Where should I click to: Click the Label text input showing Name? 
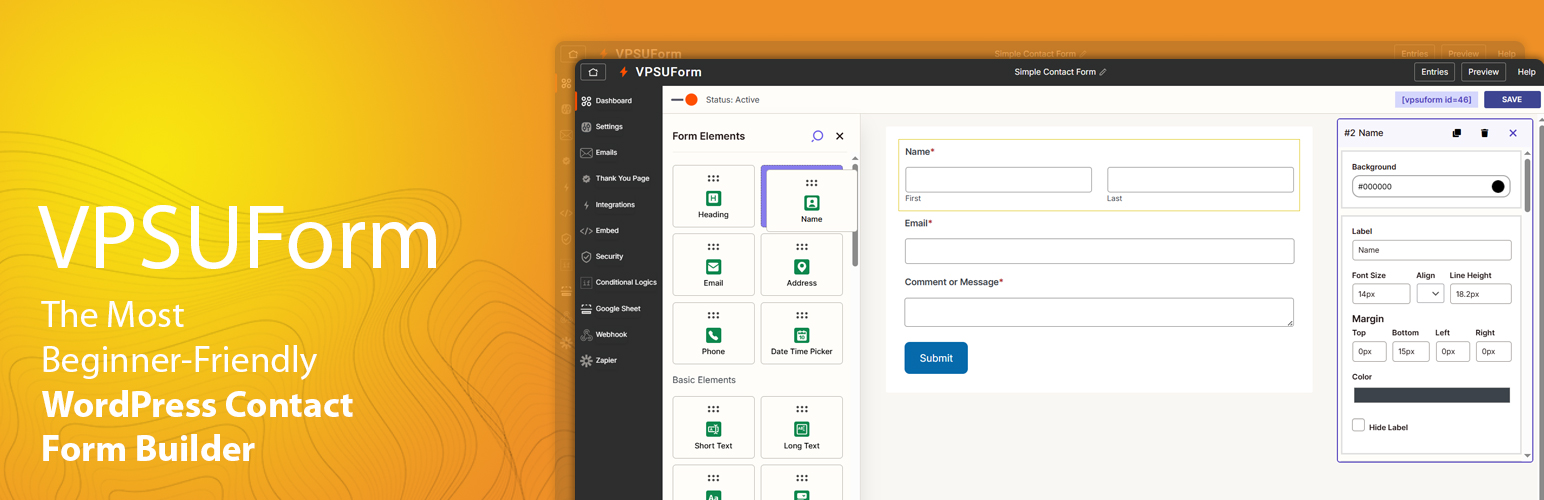tap(1431, 251)
